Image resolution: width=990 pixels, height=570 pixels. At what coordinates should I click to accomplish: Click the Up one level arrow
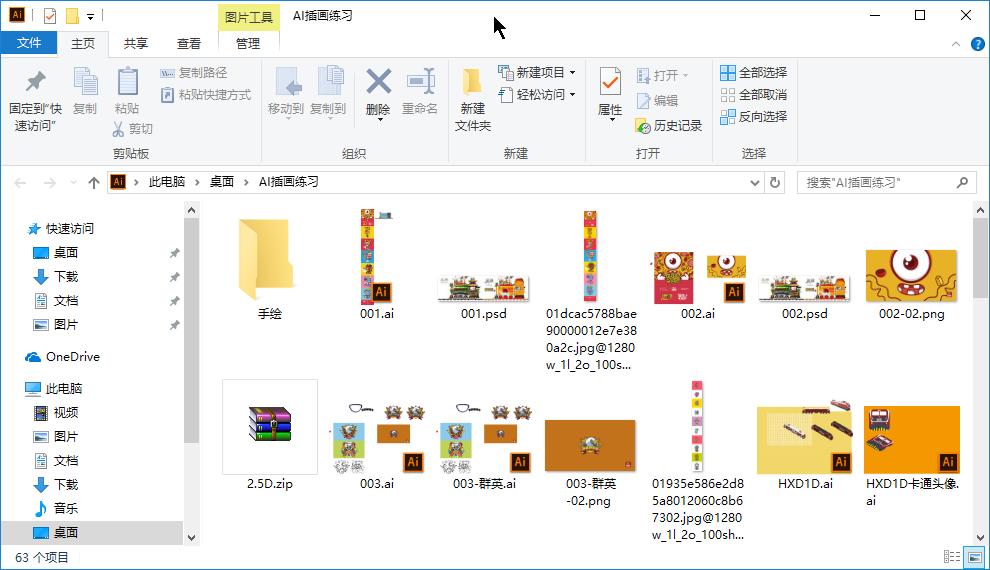pos(94,183)
